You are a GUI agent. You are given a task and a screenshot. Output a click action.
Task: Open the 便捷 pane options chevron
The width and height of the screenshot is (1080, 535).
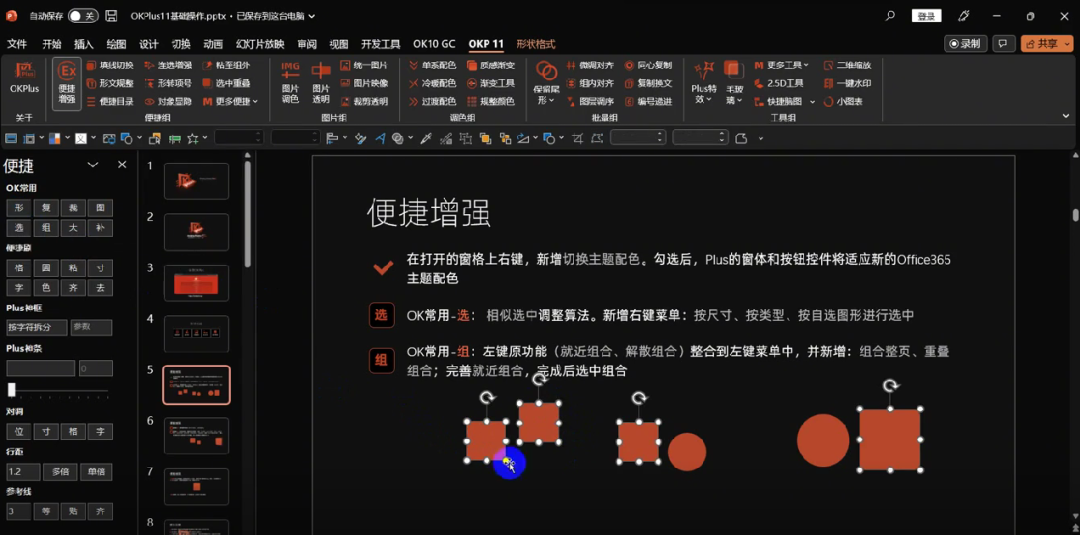(x=92, y=165)
